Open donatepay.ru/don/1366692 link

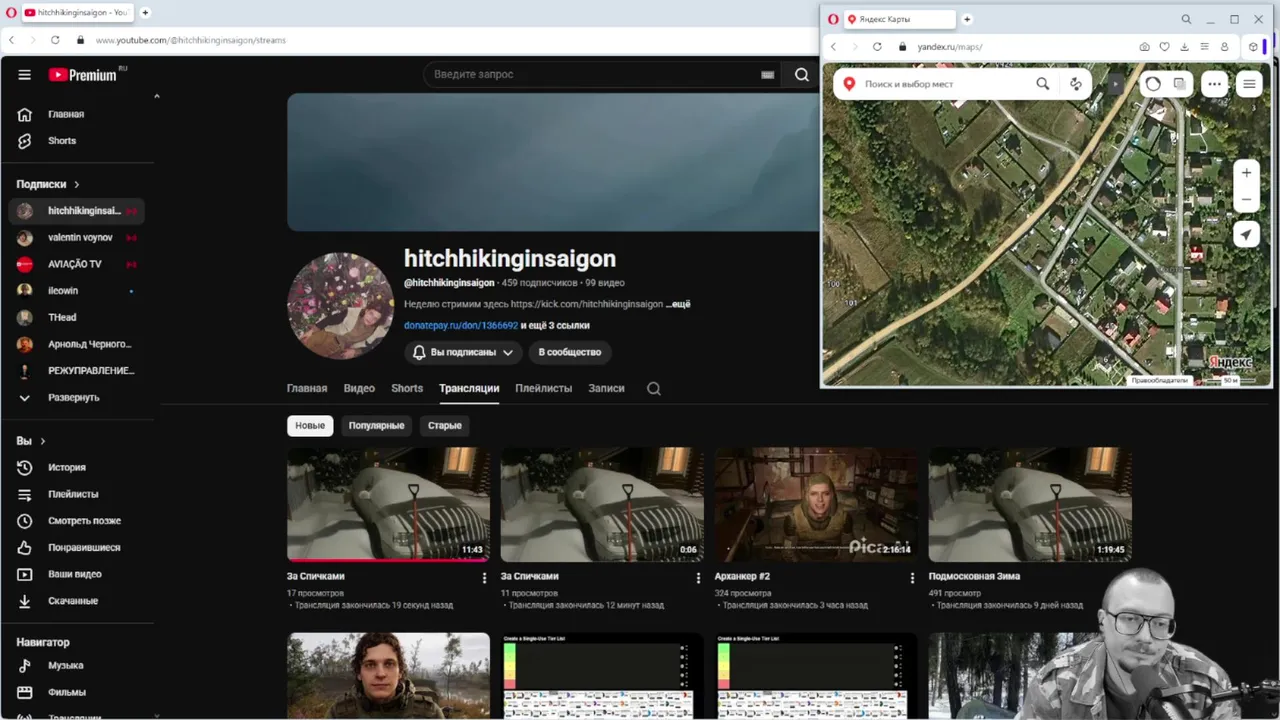click(461, 325)
